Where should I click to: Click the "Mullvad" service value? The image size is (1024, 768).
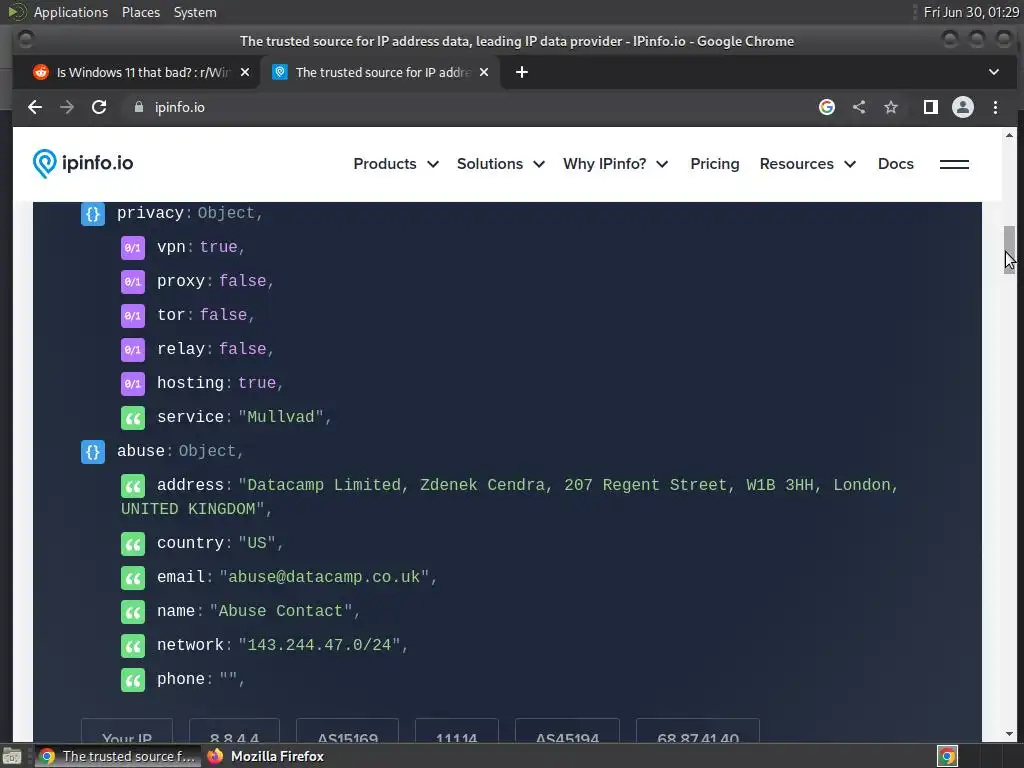(x=281, y=417)
